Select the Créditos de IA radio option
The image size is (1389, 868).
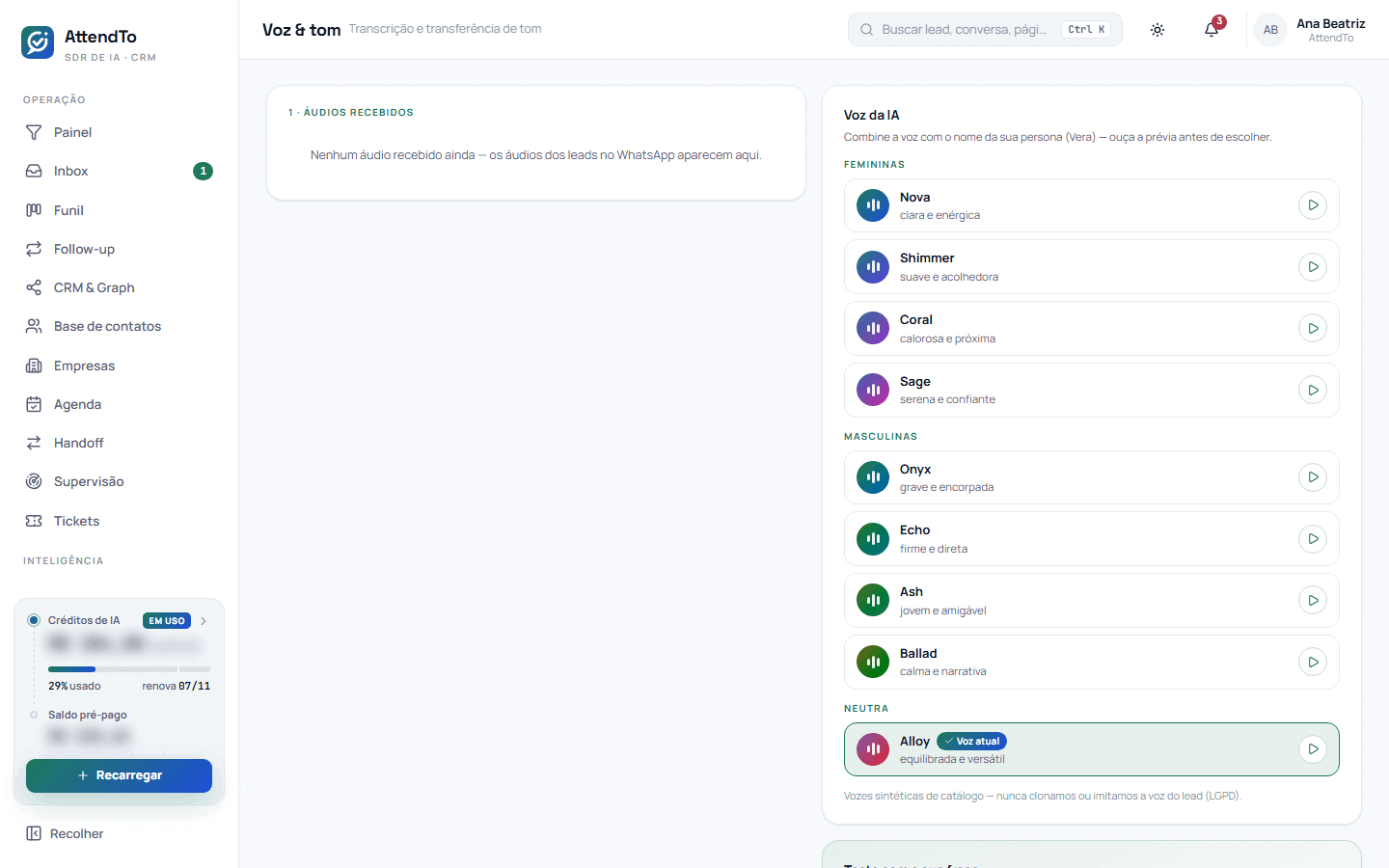coord(34,620)
